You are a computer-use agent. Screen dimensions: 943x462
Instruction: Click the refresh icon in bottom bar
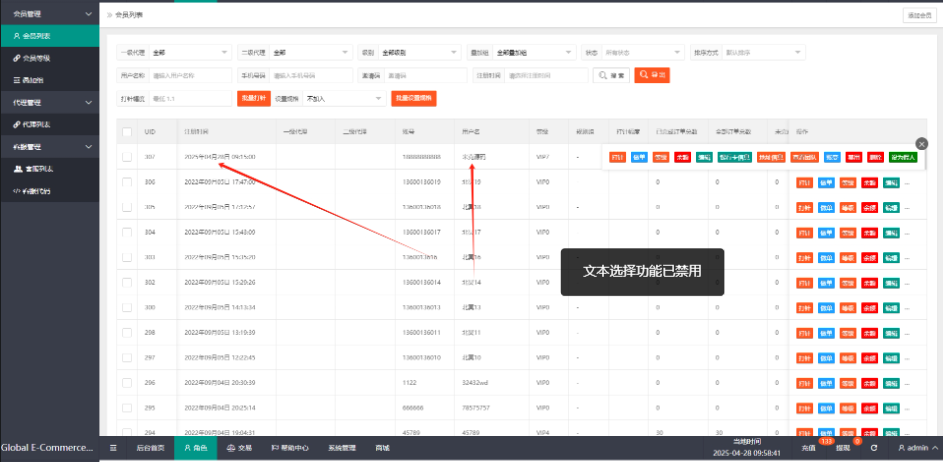874,448
